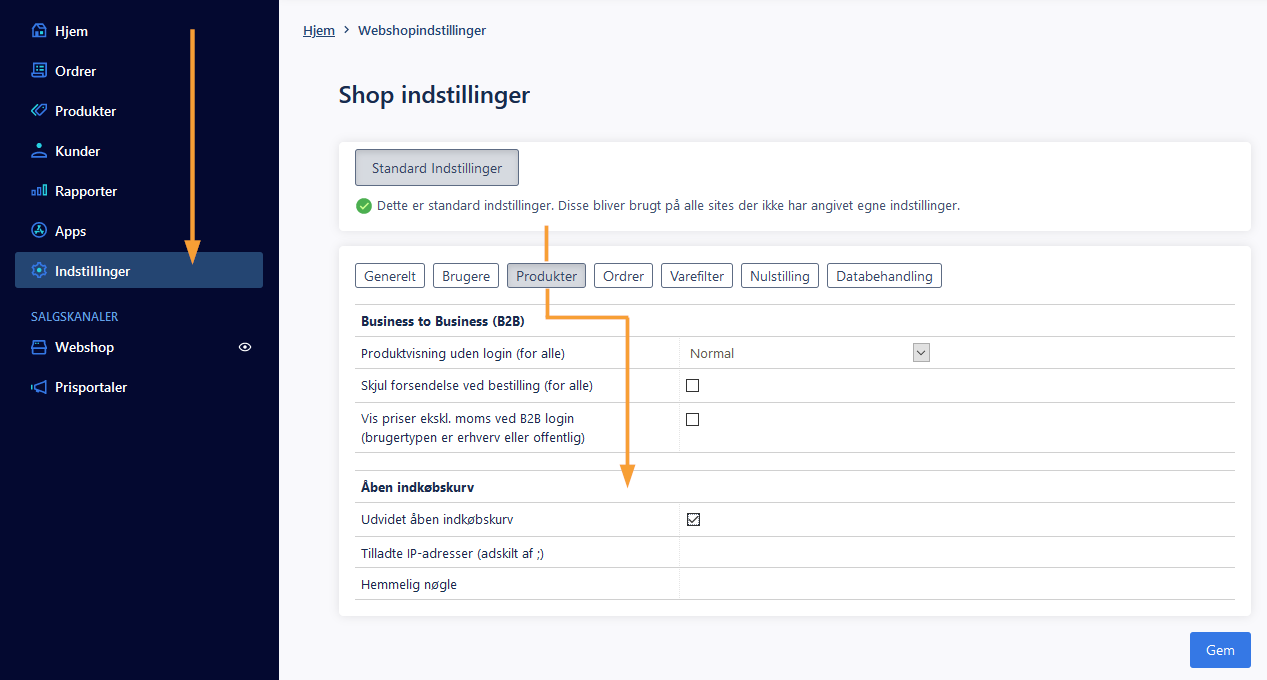
Task: Click the blue Gem save button
Action: (1220, 650)
